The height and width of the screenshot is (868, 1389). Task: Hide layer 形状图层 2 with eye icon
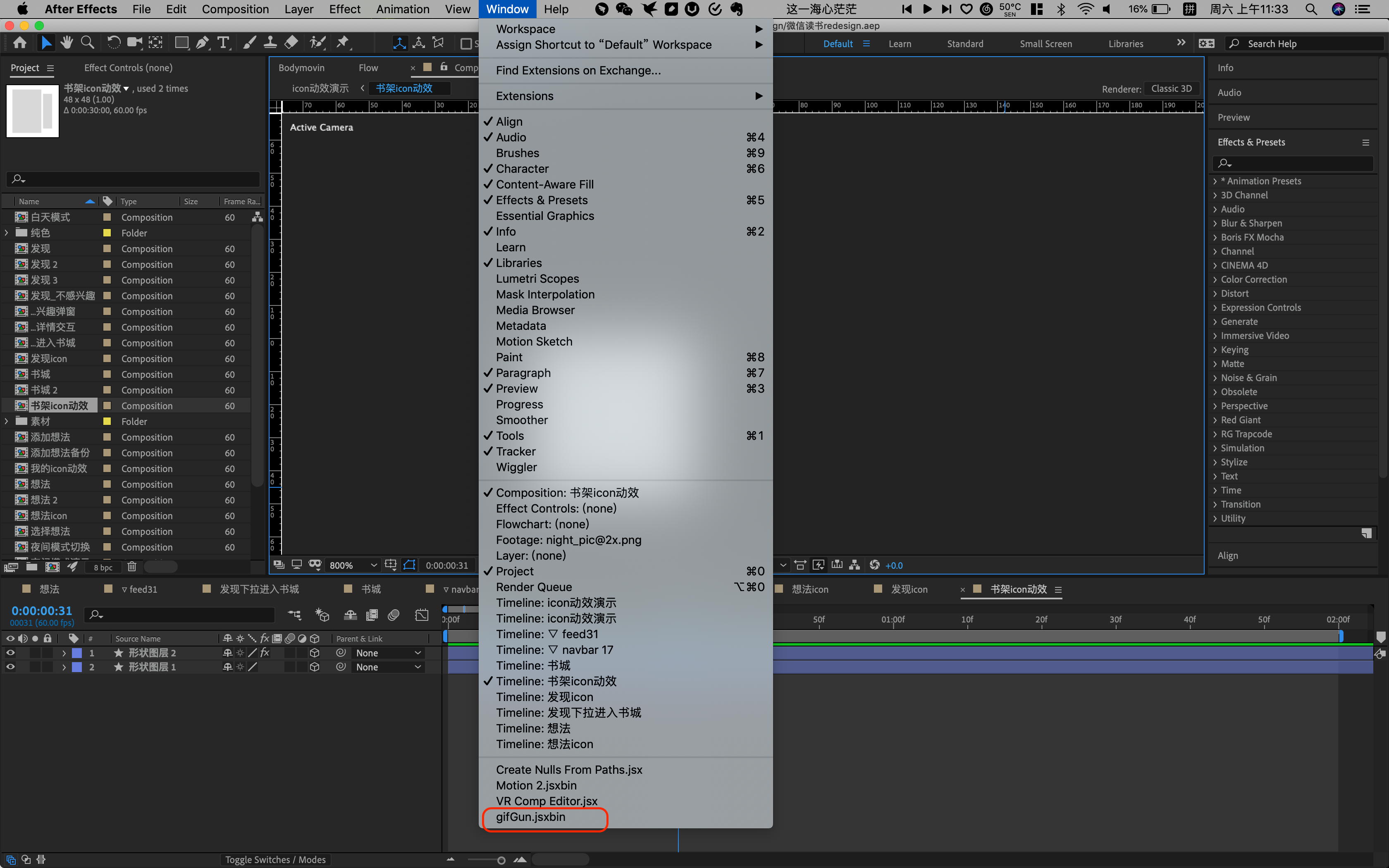pos(10,653)
